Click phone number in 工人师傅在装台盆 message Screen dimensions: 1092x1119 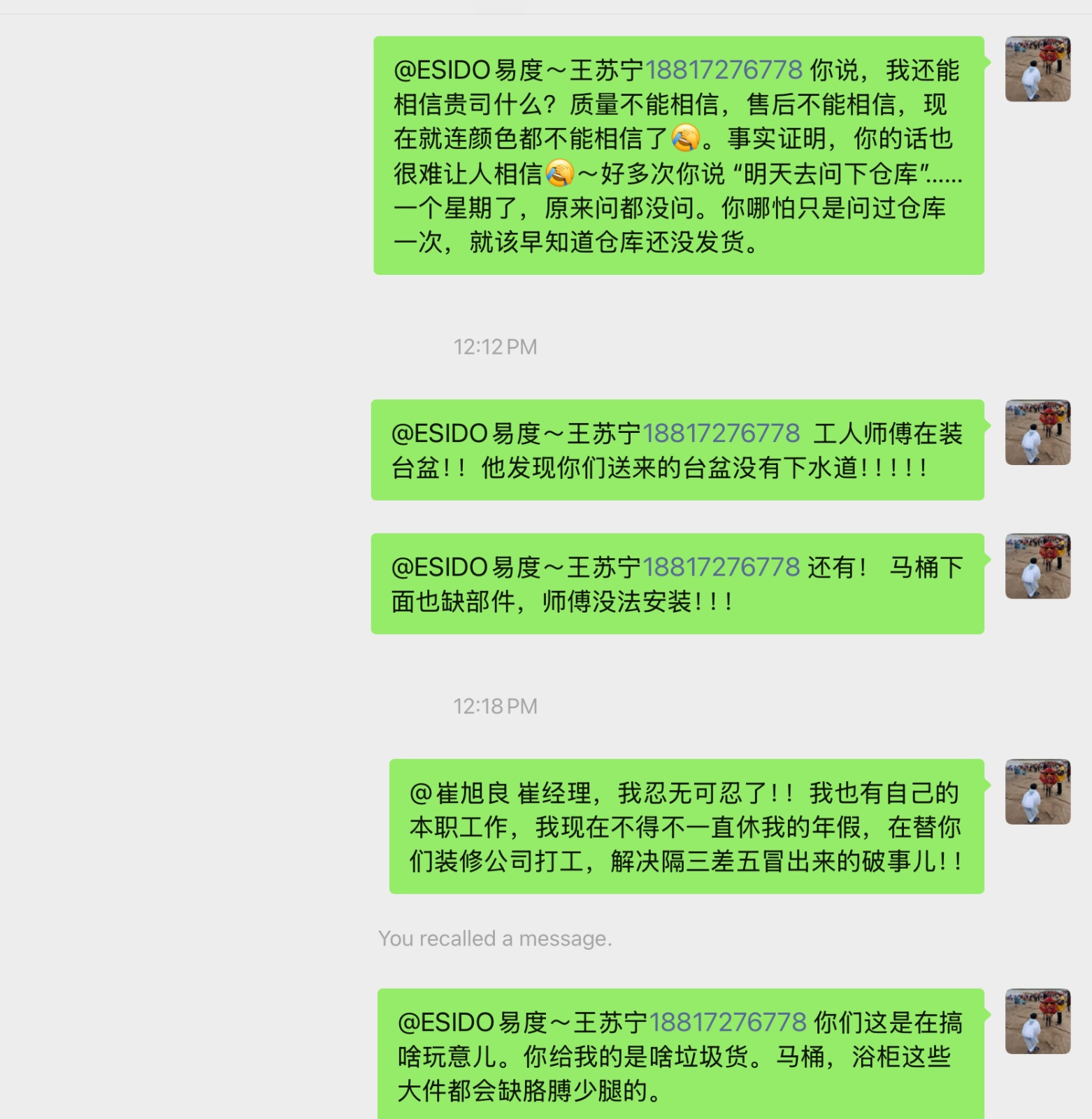(x=721, y=434)
